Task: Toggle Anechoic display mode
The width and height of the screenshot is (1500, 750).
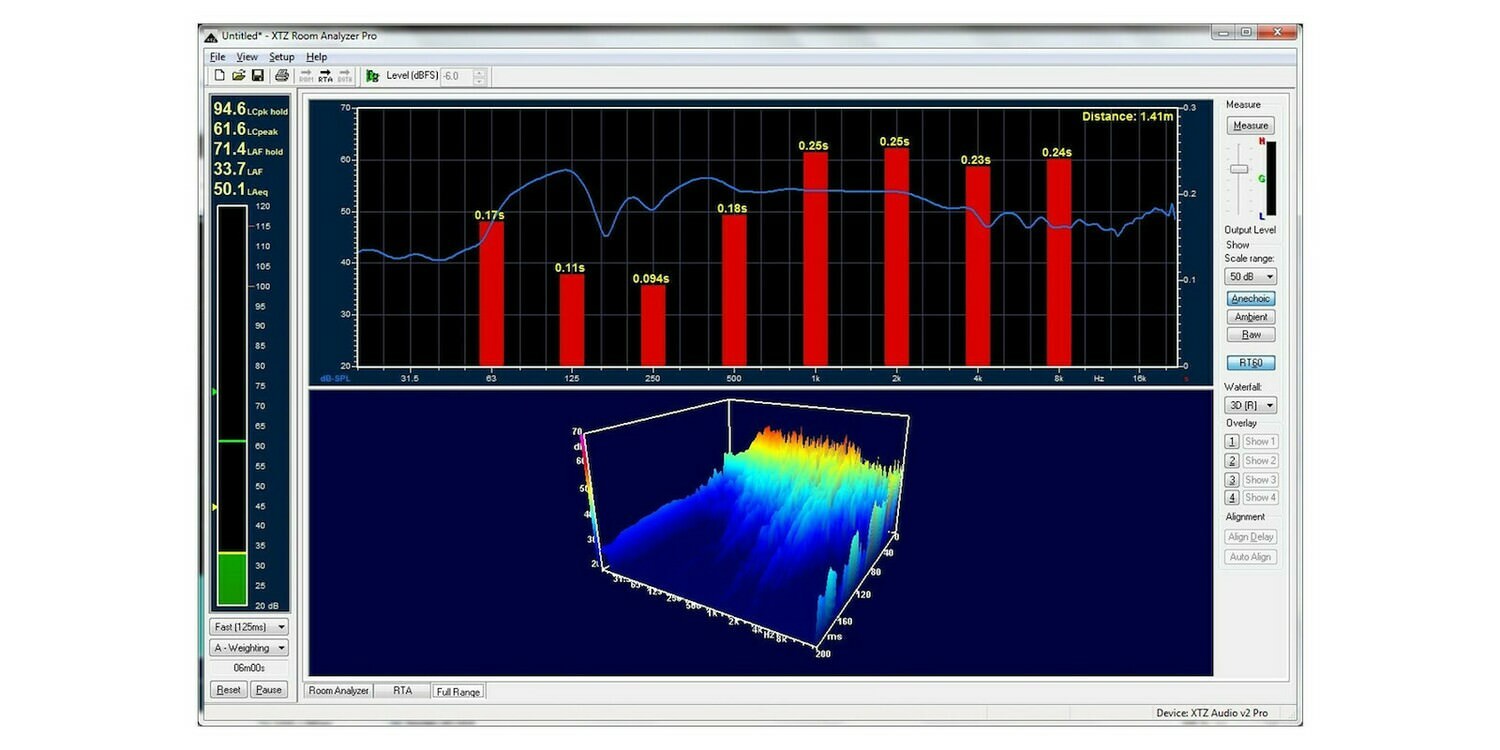Action: pyautogui.click(x=1250, y=298)
